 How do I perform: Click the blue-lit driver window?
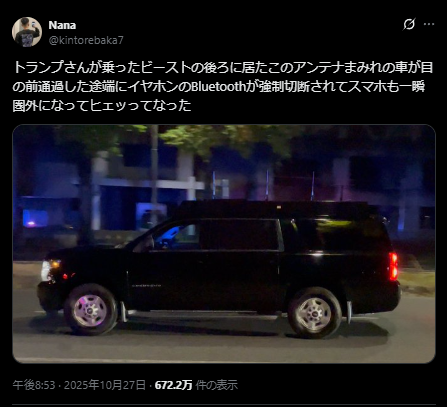[176, 237]
